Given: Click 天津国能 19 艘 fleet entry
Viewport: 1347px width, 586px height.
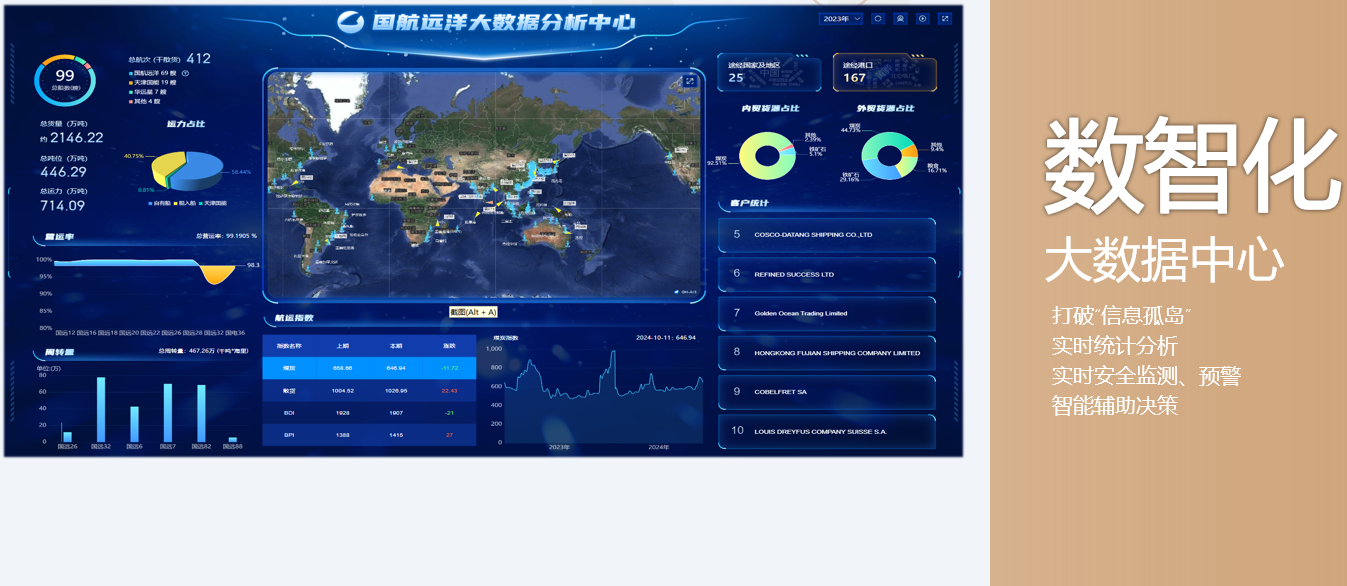Looking at the screenshot, I should pos(154,82).
